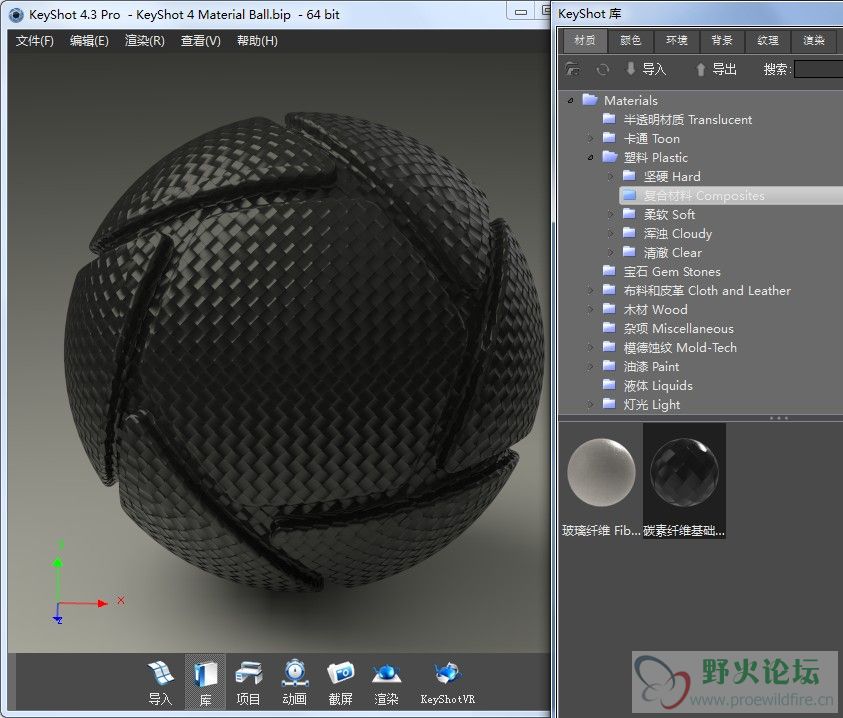This screenshot has width=843, height=718.
Task: Switch to the 材质 tab in the library
Action: (584, 40)
